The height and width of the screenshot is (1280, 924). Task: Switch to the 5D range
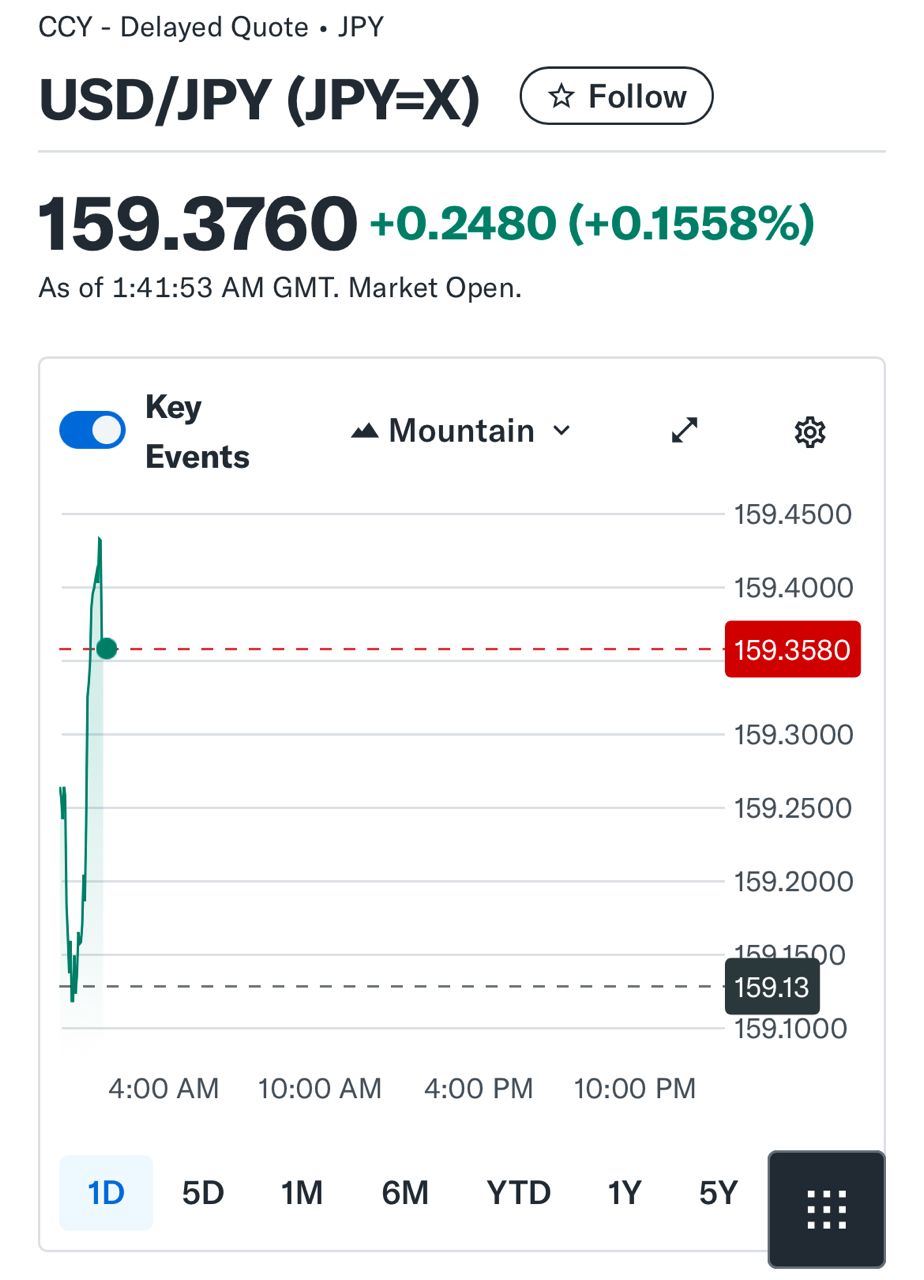tap(203, 1193)
